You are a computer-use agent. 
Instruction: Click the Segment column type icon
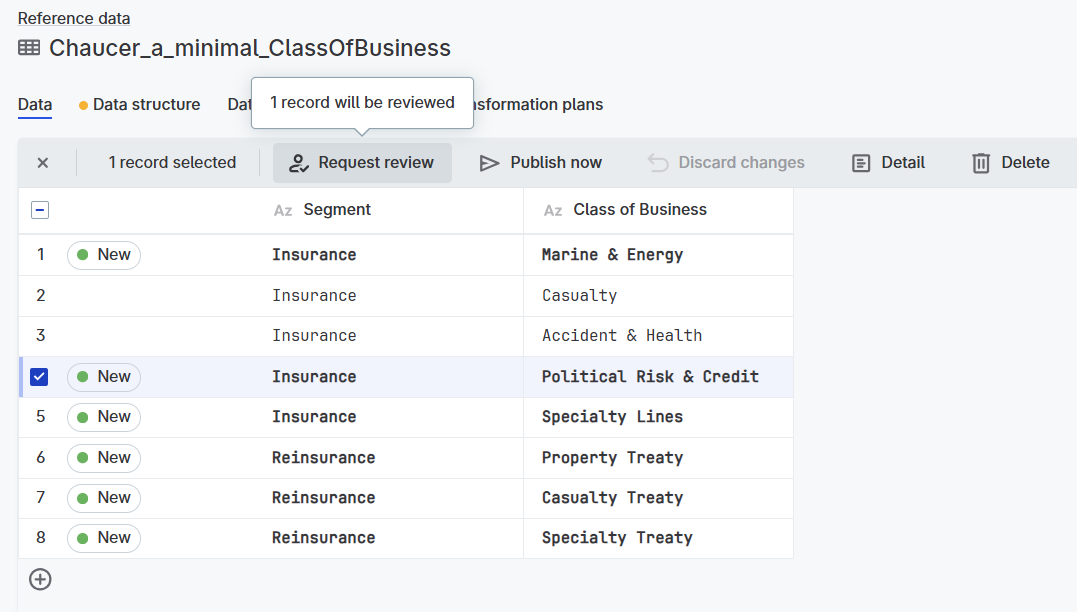pos(283,210)
